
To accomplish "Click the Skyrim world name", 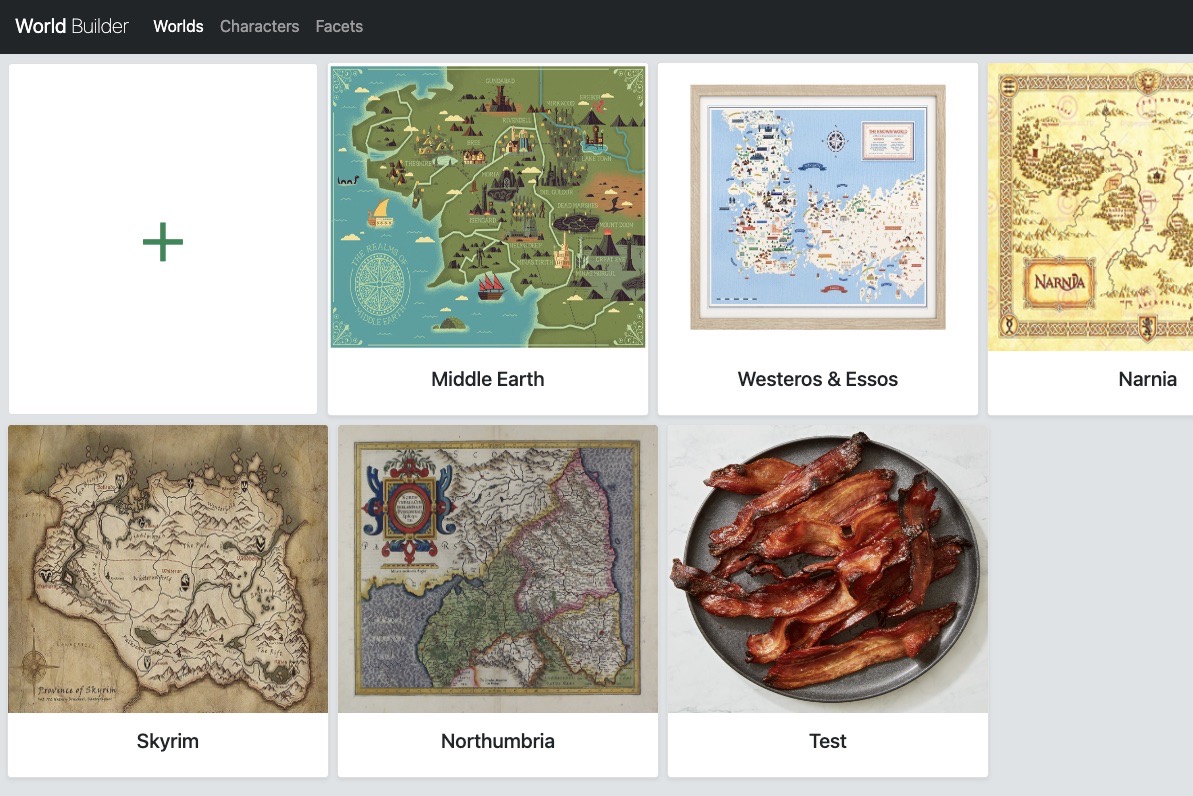I will coord(167,741).
